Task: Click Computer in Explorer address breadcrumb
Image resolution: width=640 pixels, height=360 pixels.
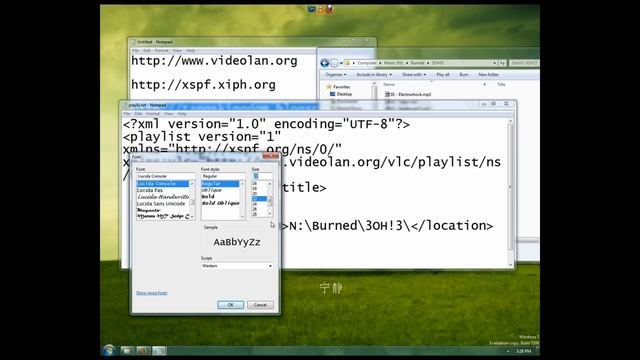Action: pos(366,63)
